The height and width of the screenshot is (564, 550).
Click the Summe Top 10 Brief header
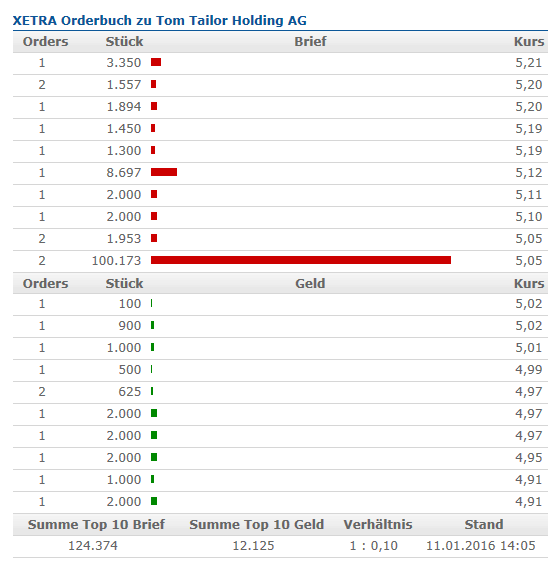point(96,524)
